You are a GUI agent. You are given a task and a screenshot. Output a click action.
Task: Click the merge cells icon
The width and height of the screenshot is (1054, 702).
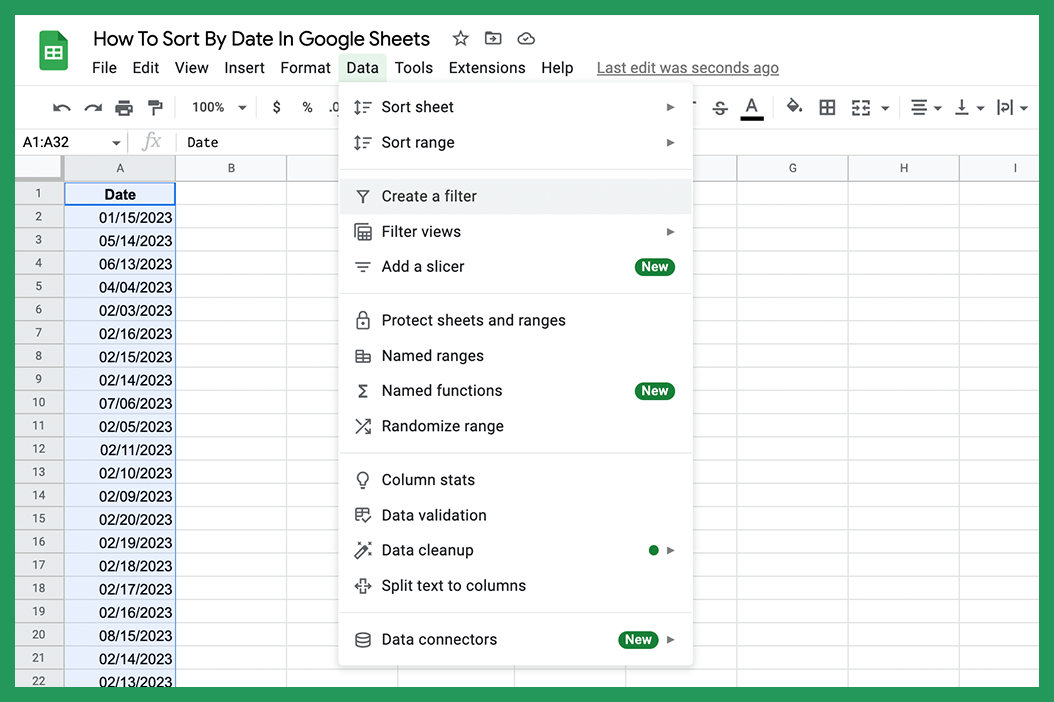pyautogui.click(x=861, y=108)
